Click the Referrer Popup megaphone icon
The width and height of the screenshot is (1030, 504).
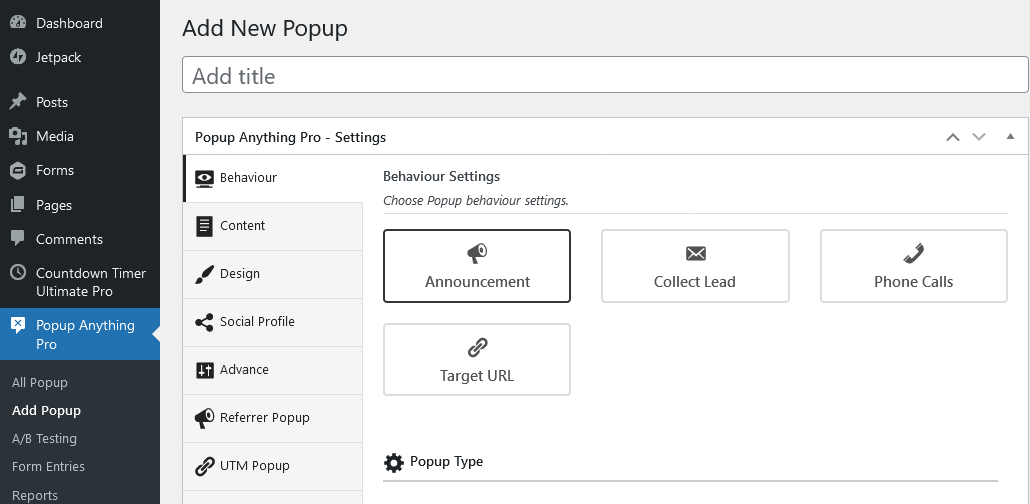tap(204, 418)
